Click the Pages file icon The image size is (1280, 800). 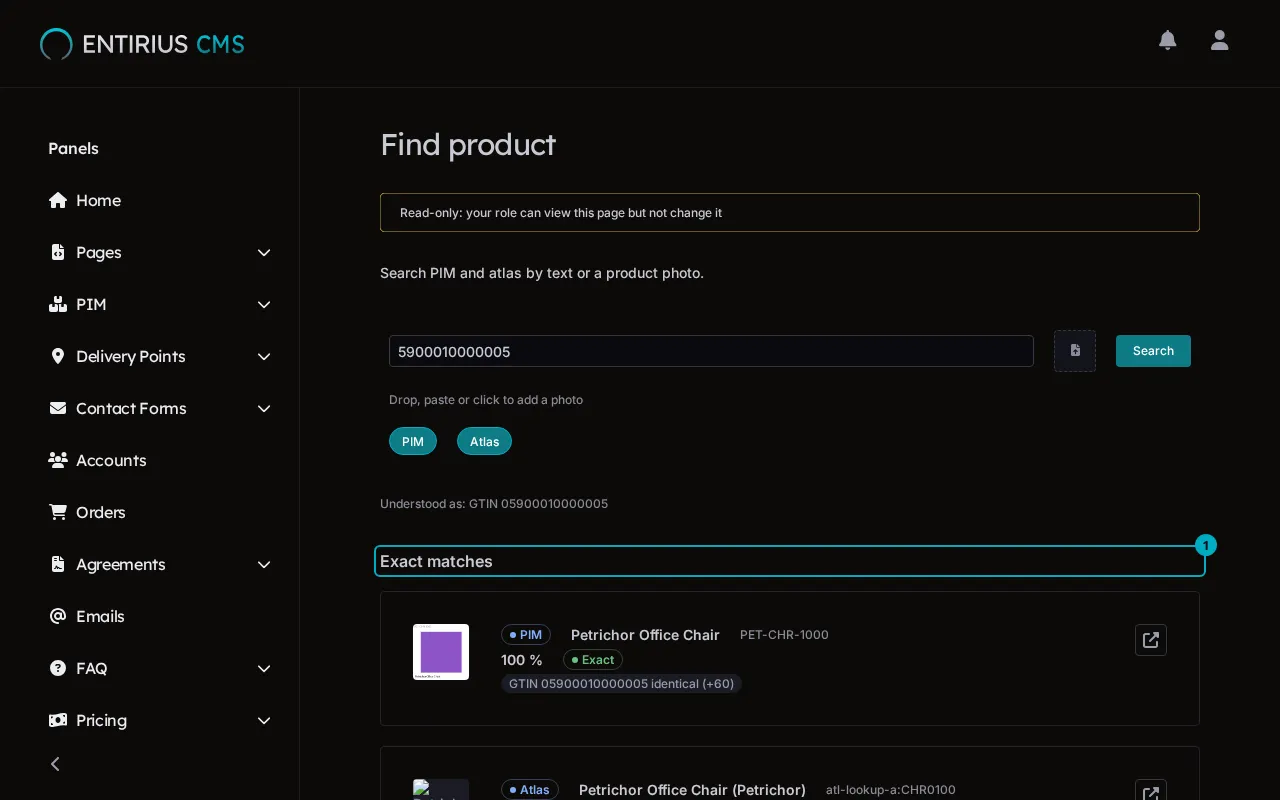point(58,252)
